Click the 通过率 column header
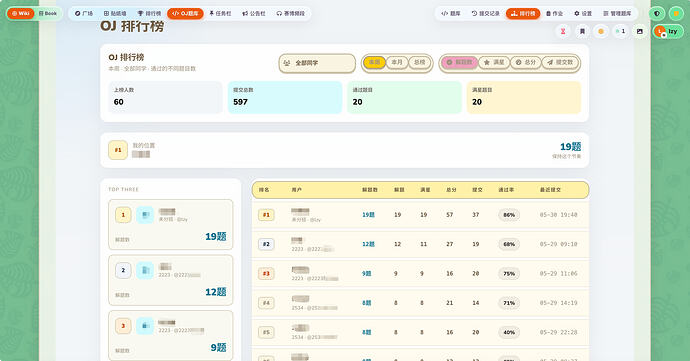Viewport: 690px width, 361px height. (x=506, y=190)
